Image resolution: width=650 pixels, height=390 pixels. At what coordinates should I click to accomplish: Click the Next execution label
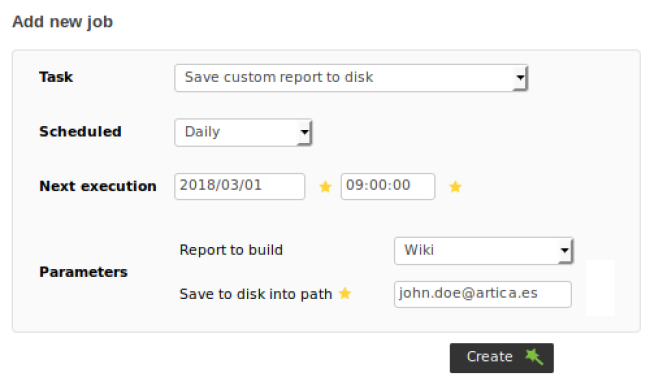tap(98, 187)
